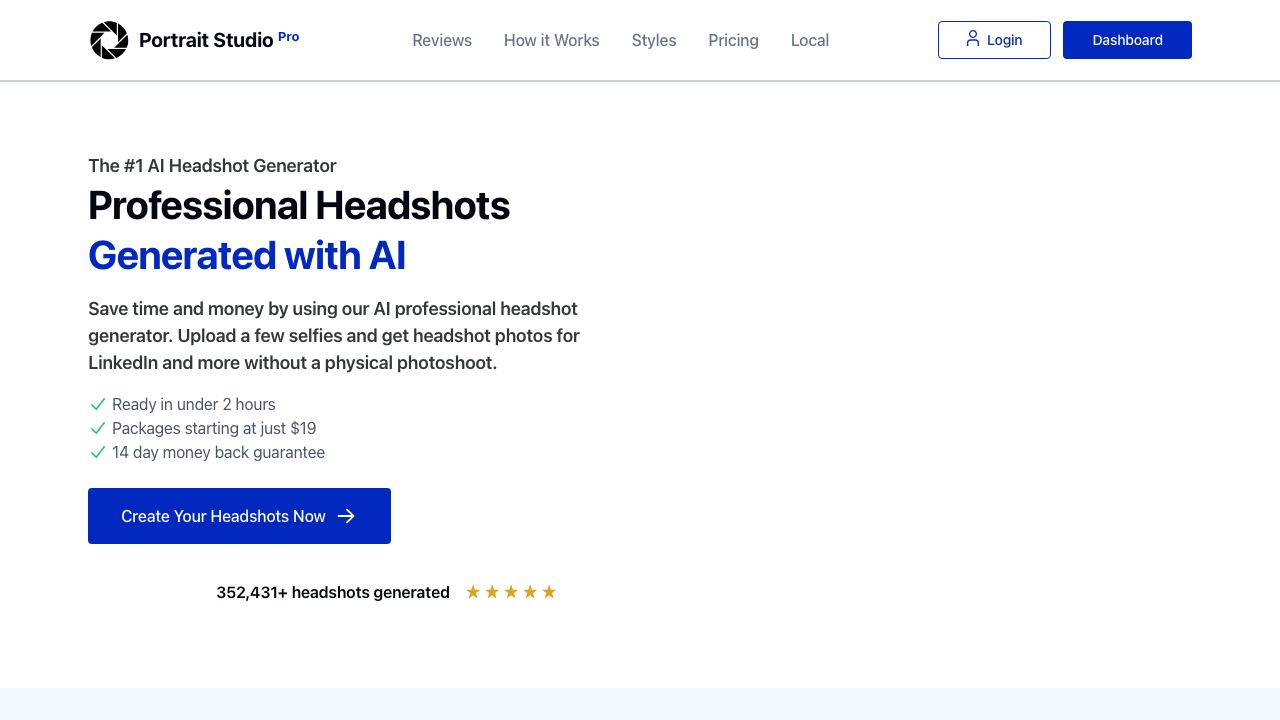1280x720 pixels.
Task: Open the Reviews navigation item
Action: tap(442, 40)
